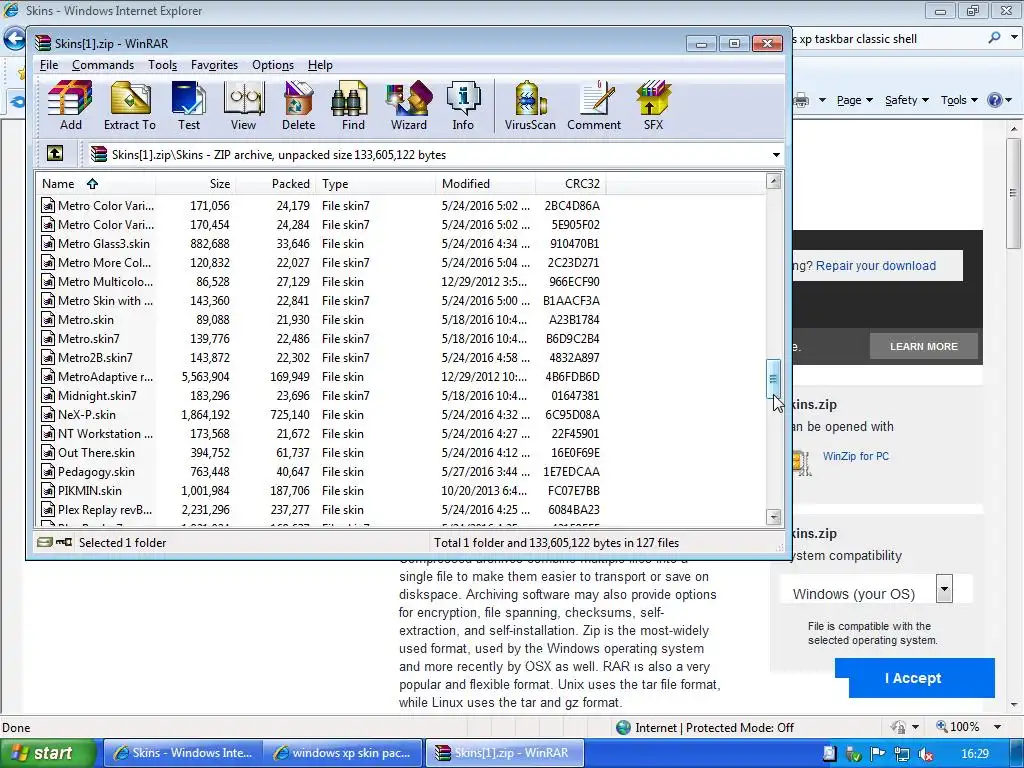Click the Info toolbar icon
The width and height of the screenshot is (1024, 768).
(463, 105)
